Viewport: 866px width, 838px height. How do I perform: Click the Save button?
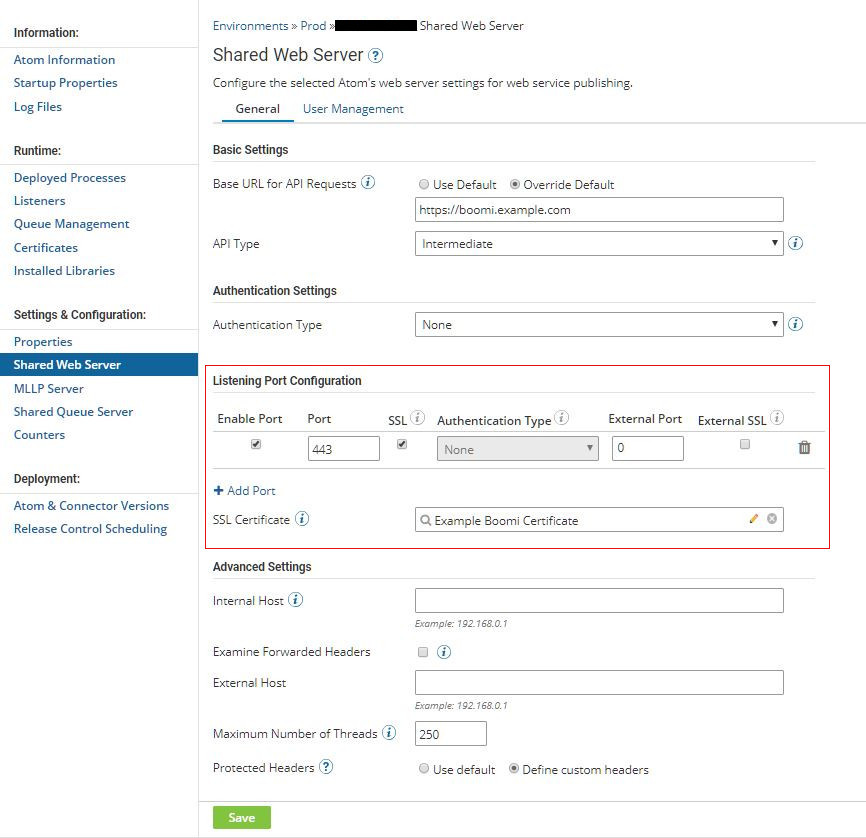(241, 817)
